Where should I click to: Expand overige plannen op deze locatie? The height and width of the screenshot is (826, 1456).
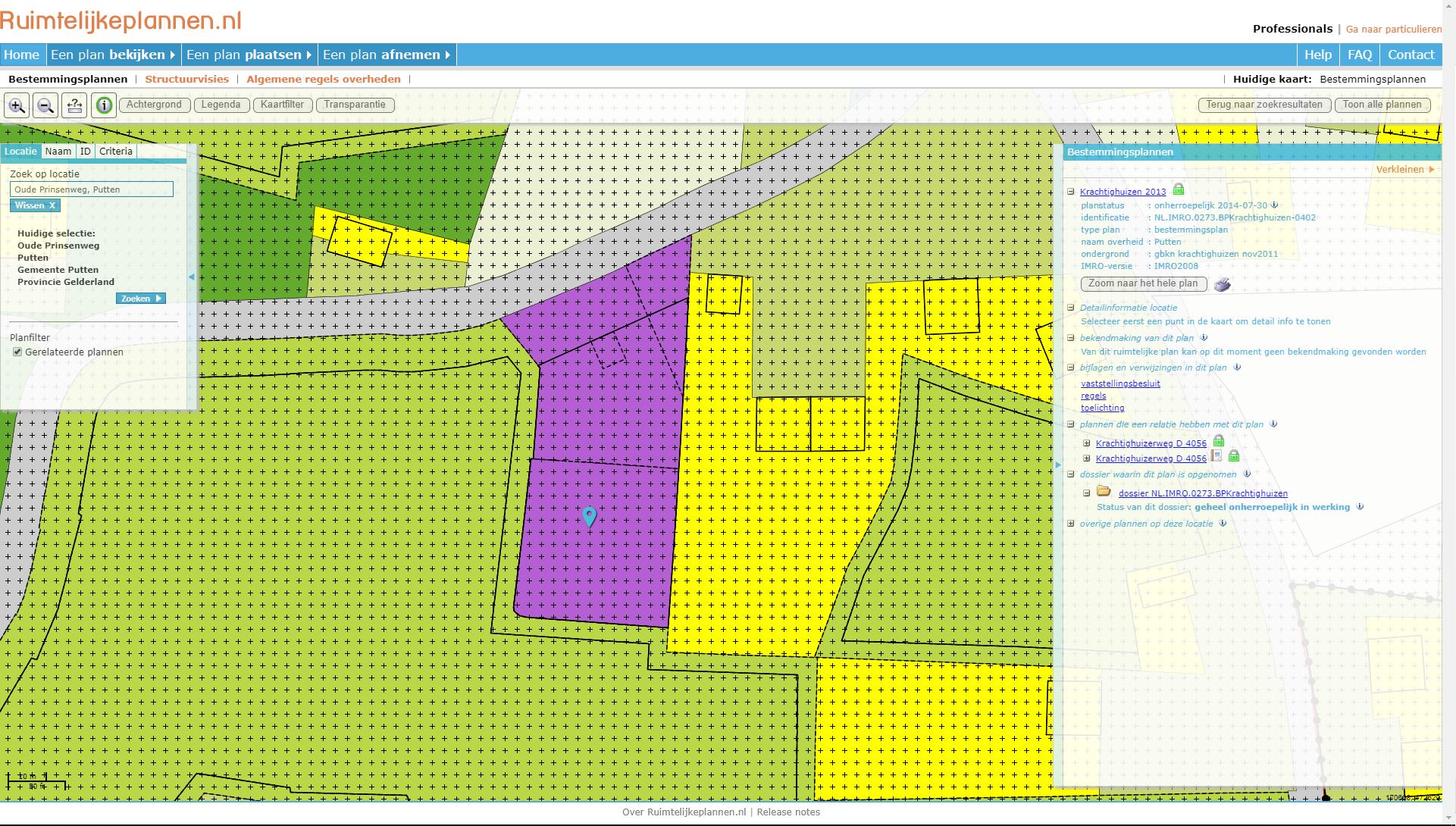[x=1070, y=523]
